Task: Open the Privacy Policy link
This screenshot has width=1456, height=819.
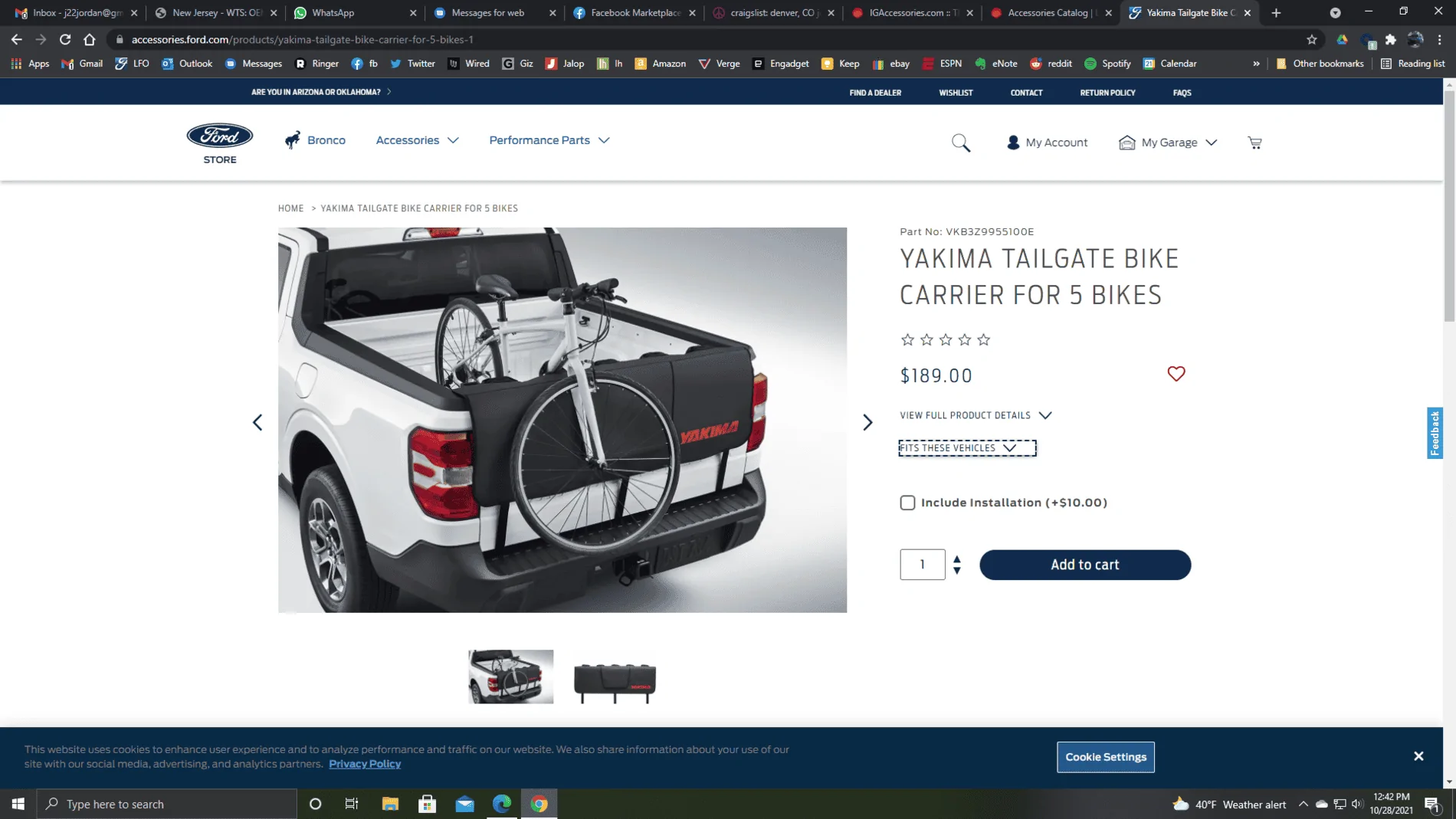Action: pos(365,764)
